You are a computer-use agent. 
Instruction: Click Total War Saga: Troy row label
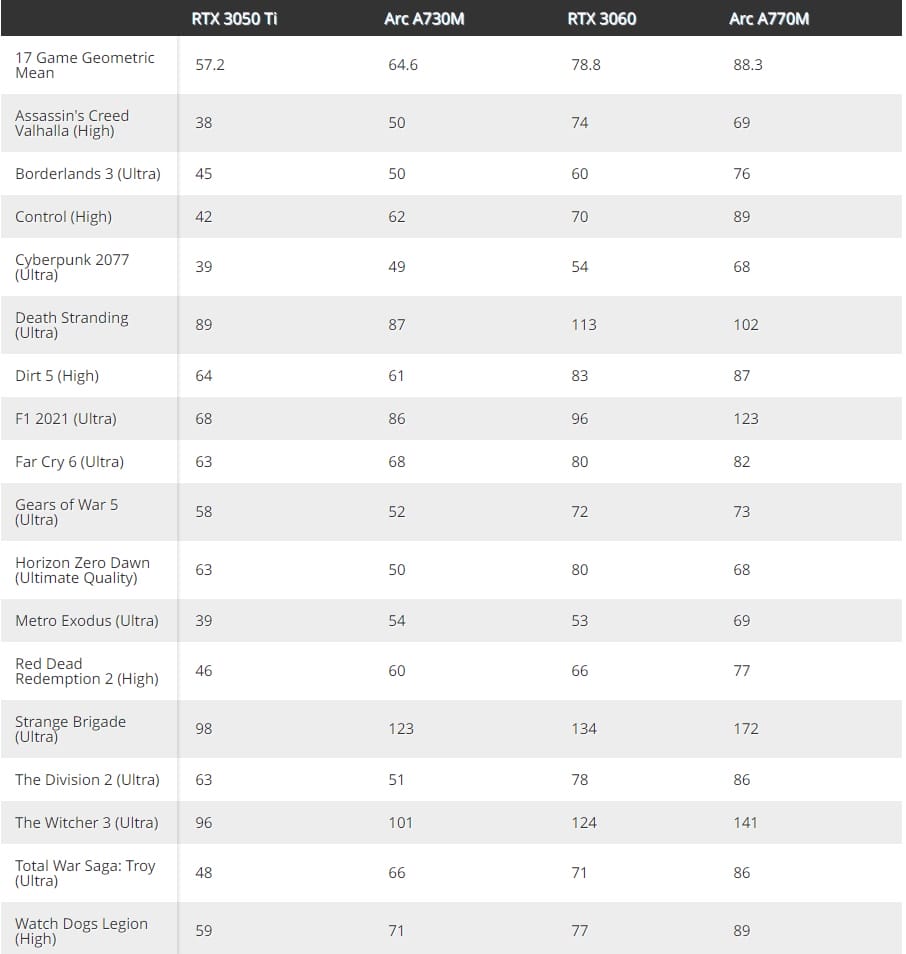pos(85,873)
